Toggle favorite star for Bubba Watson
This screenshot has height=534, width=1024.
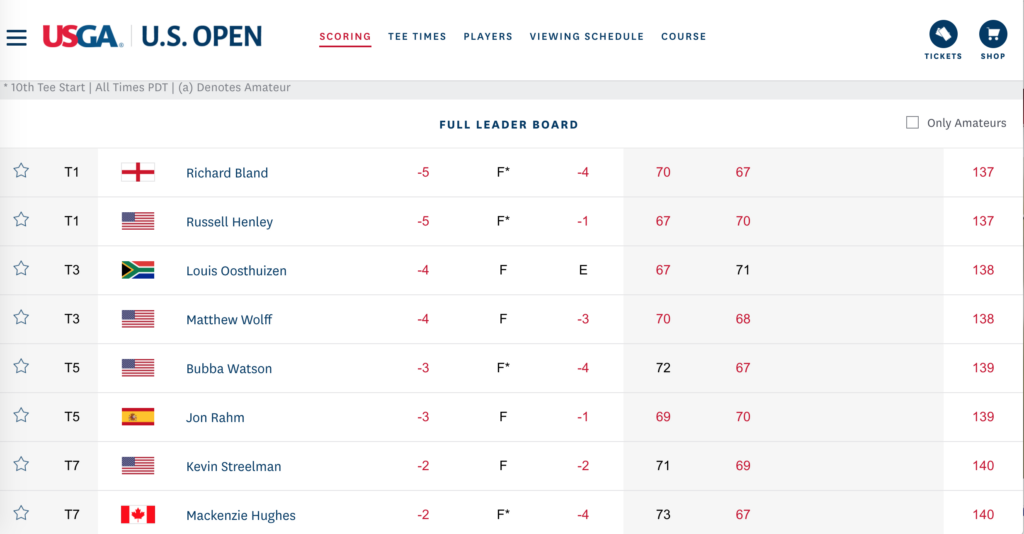pos(21,366)
